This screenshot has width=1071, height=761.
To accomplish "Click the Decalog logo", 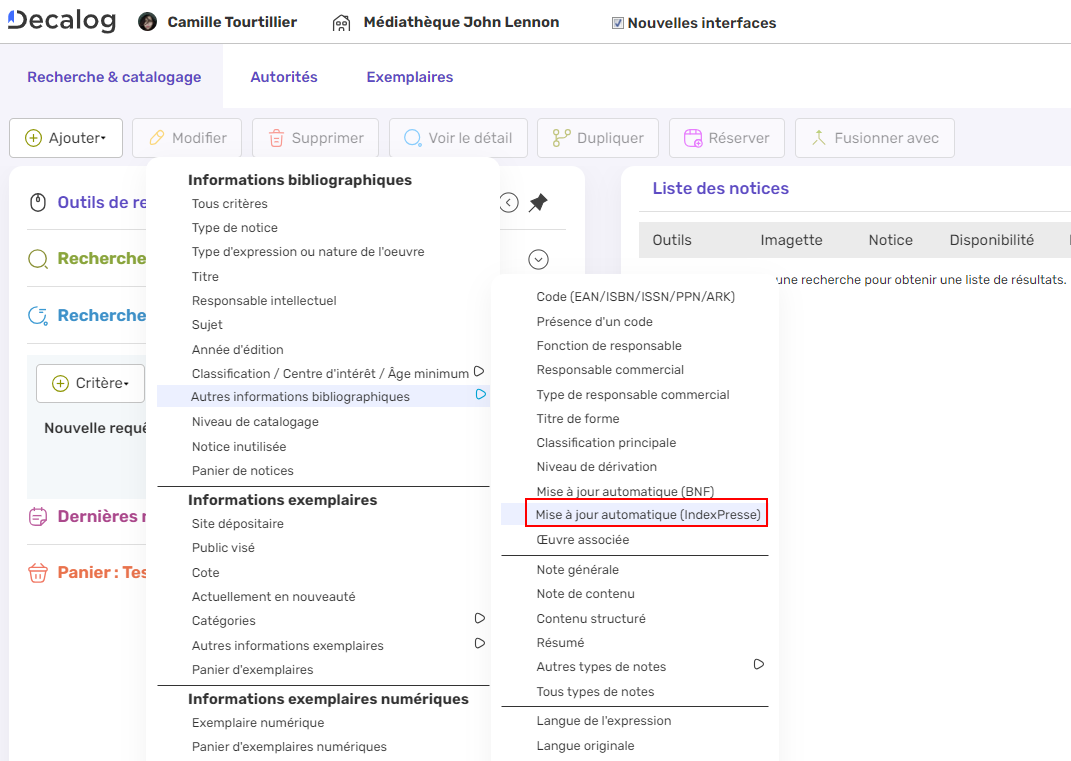I will pos(62,21).
